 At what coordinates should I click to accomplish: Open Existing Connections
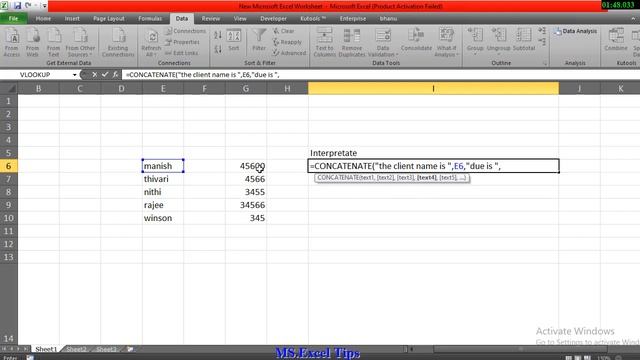click(118, 42)
